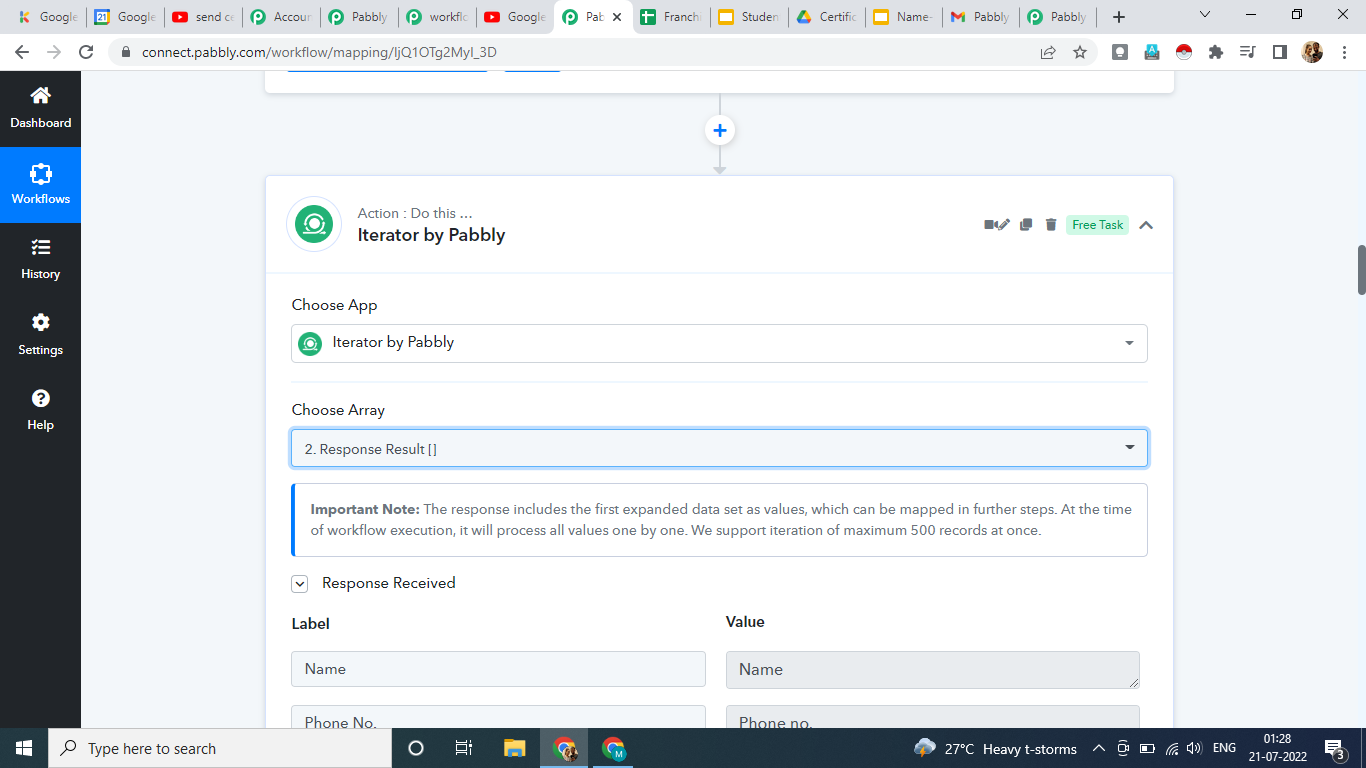Share this page via the share icon
The height and width of the screenshot is (768, 1366).
1048,52
